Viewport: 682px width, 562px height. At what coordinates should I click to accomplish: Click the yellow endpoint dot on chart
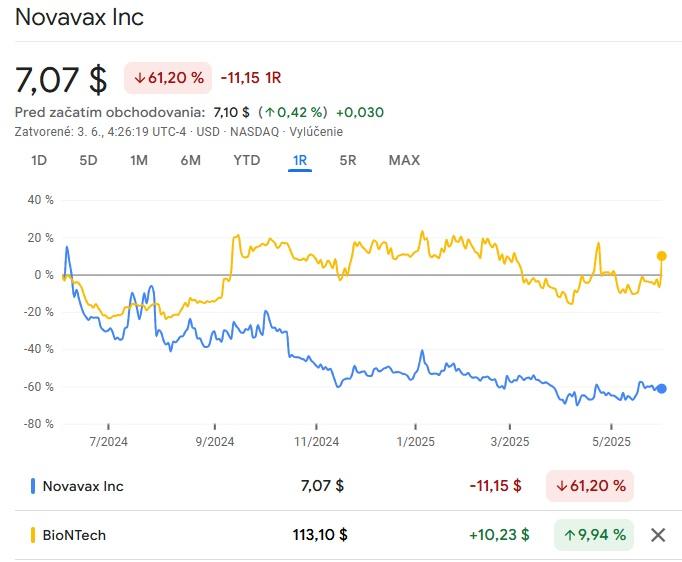661,256
